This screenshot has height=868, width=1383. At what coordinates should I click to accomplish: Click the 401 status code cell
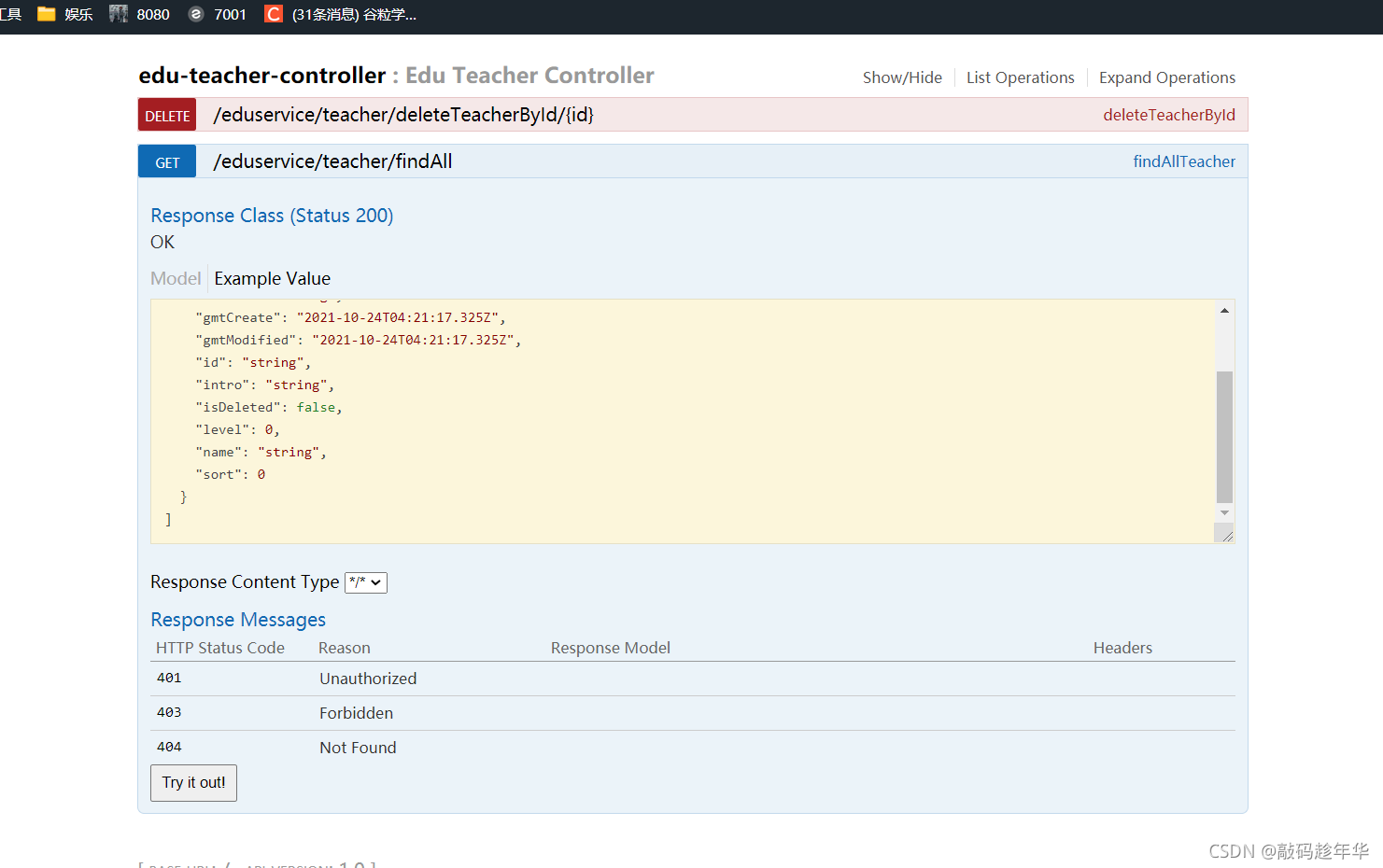[169, 678]
